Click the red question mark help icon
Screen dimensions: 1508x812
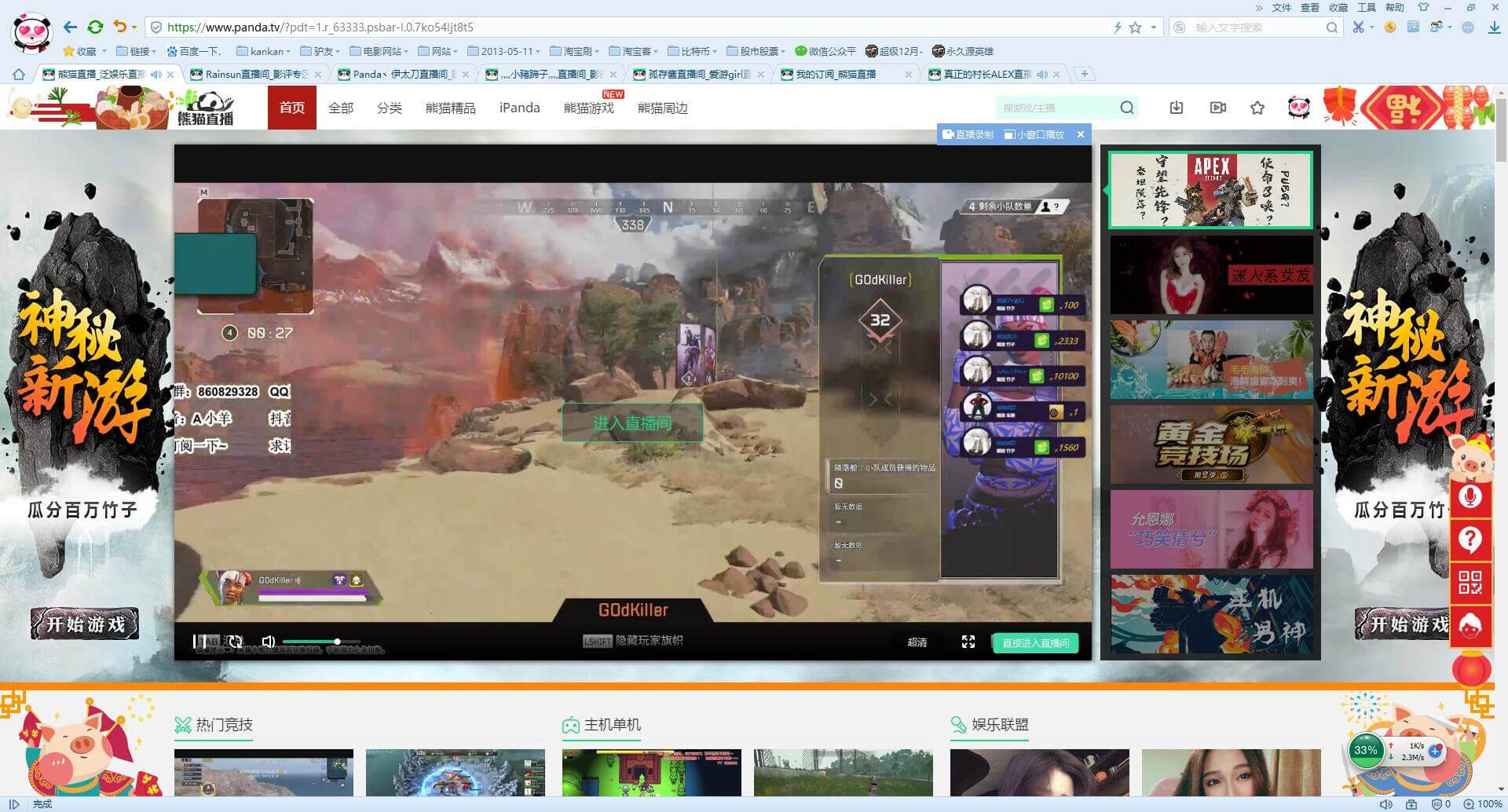coord(1470,540)
